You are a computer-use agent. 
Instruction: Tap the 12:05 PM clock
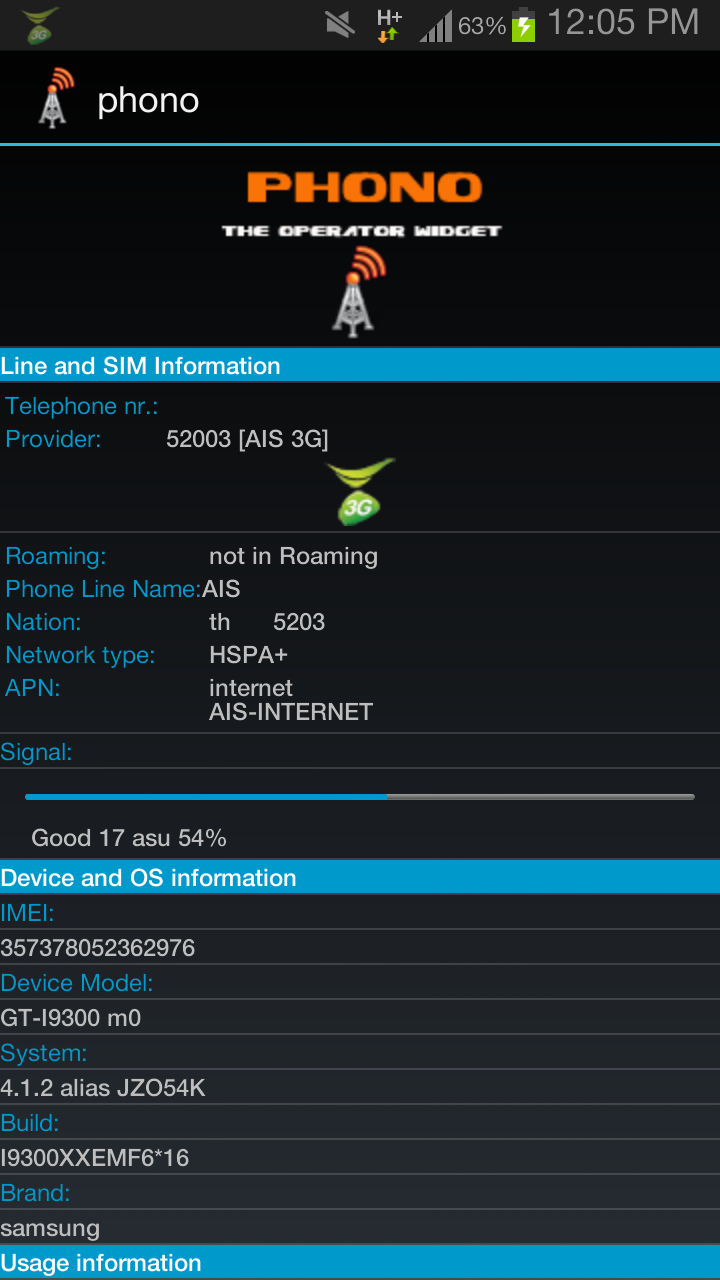click(623, 23)
